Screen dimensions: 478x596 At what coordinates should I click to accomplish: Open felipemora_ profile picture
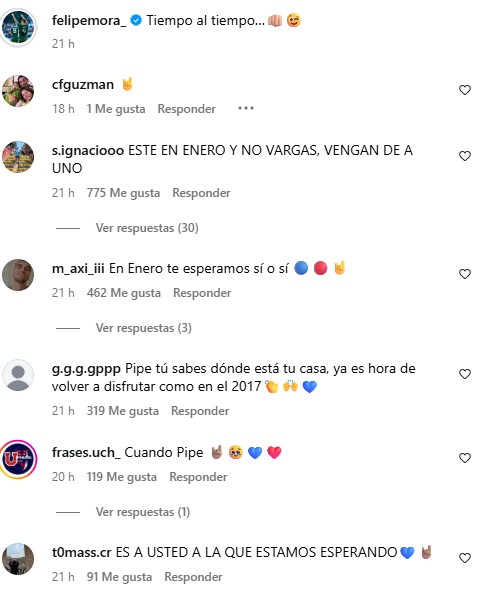pos(18,27)
